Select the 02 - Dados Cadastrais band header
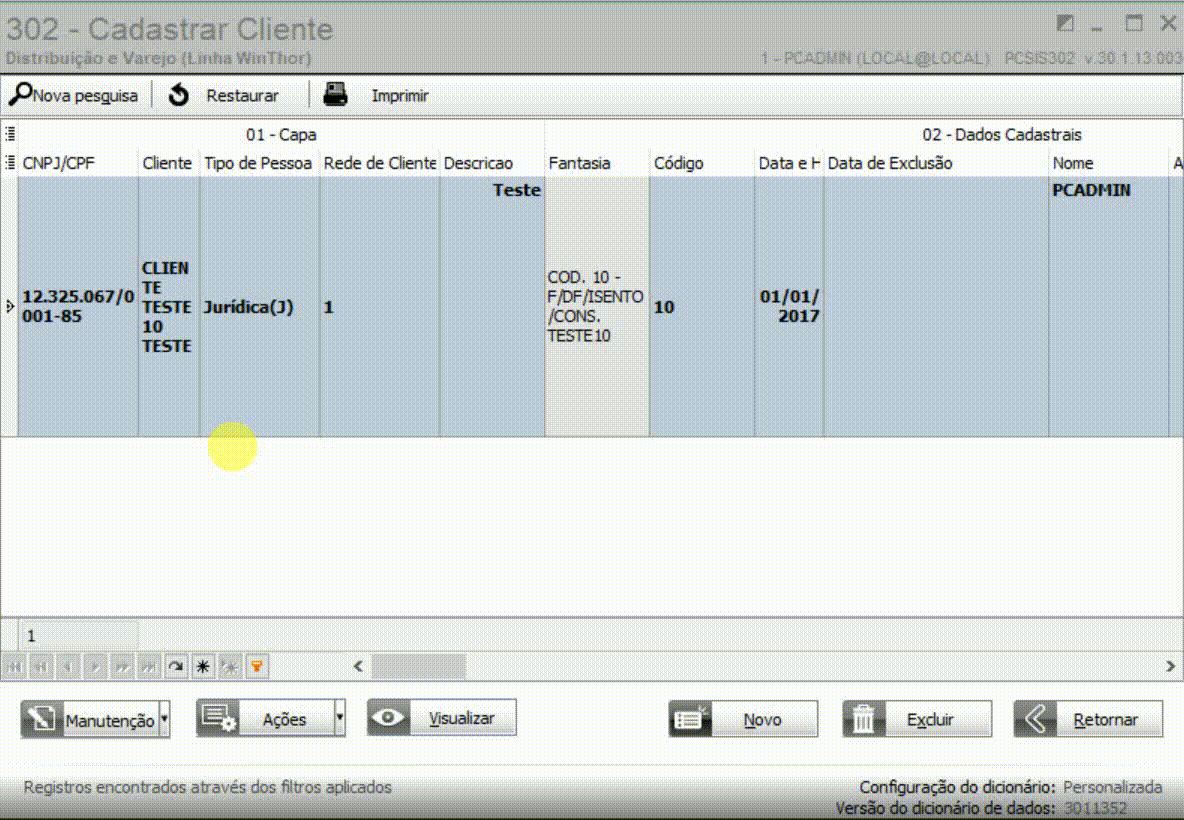1184x820 pixels. coord(1001,134)
